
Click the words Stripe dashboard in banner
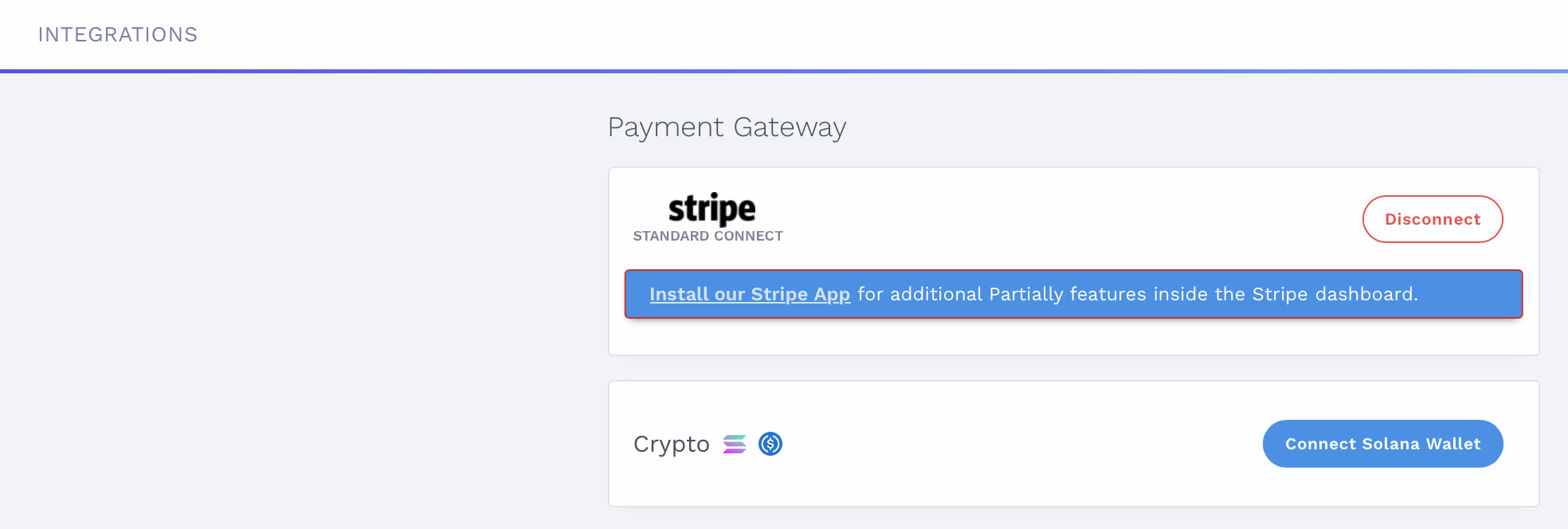coord(1333,294)
